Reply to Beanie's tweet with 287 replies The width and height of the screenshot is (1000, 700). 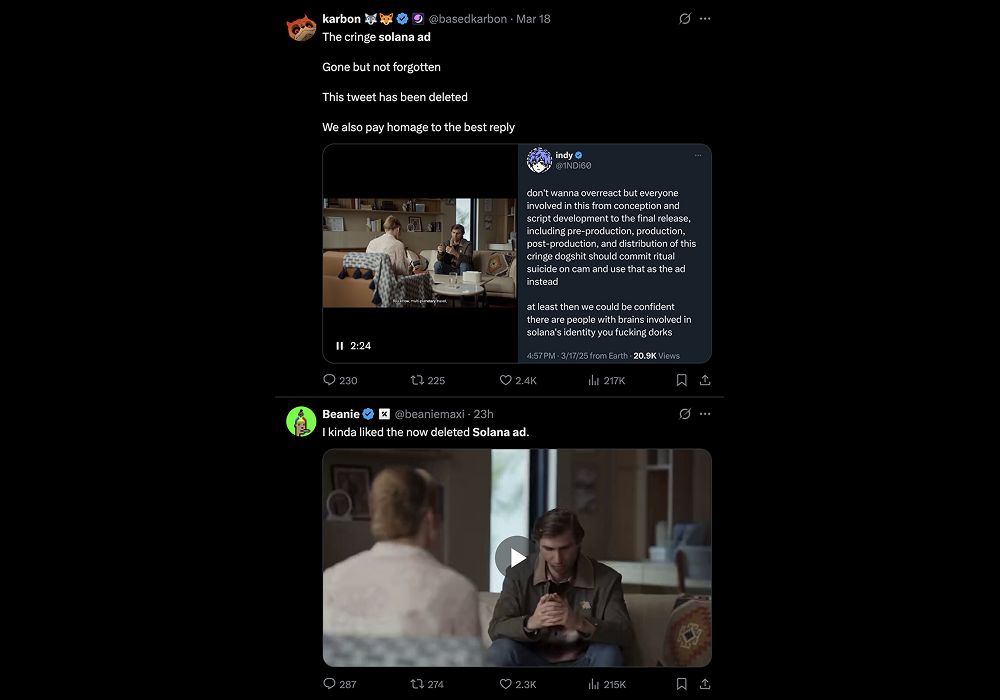pos(329,684)
